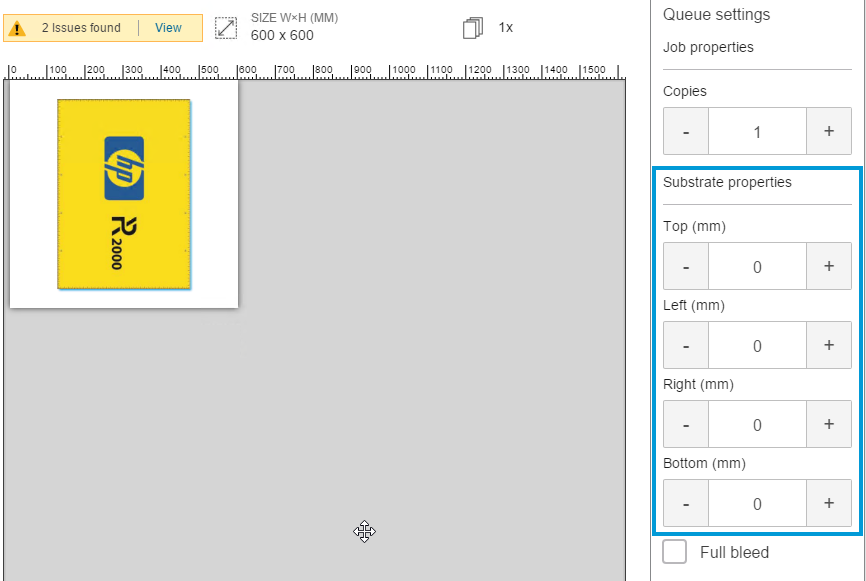Click the warning triangle icon
Viewport: 866px width, 581px height.
17,28
